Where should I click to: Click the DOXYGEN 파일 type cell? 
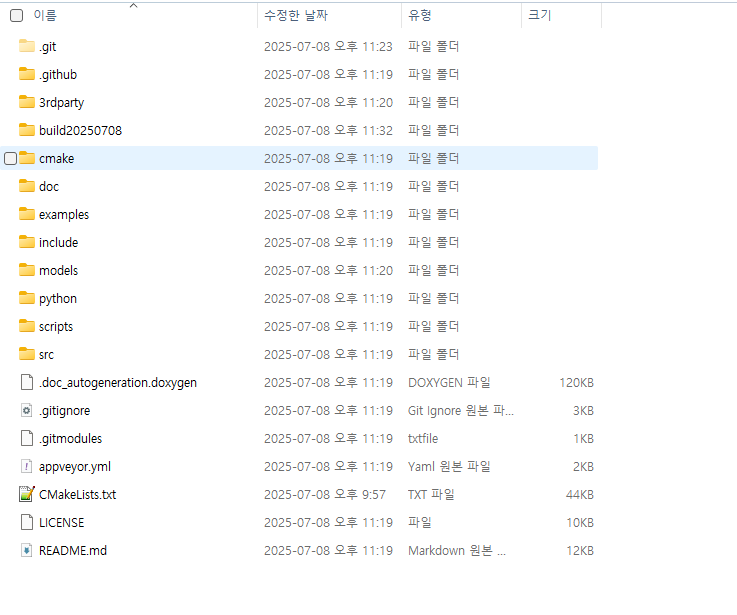pos(449,382)
